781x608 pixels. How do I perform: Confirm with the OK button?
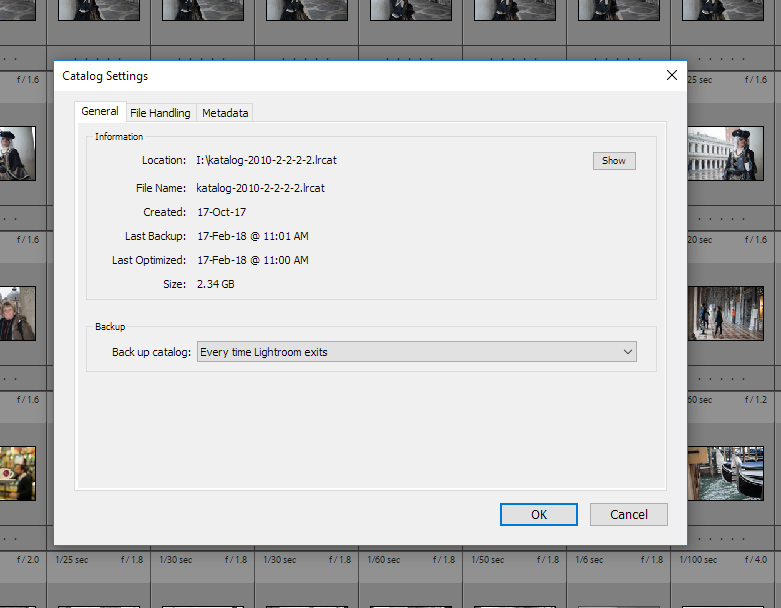tap(538, 514)
